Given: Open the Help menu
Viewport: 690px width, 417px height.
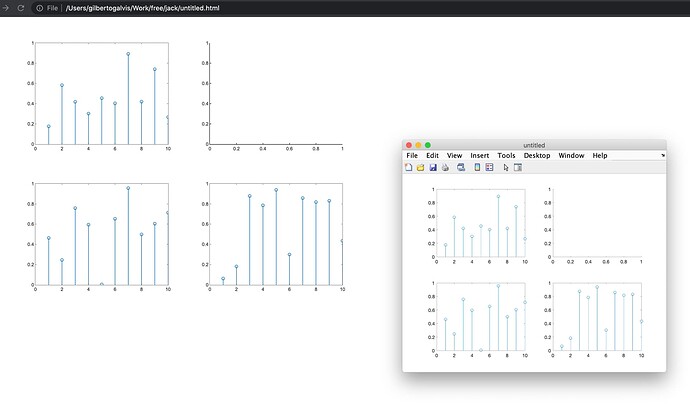Looking at the screenshot, I should point(600,155).
